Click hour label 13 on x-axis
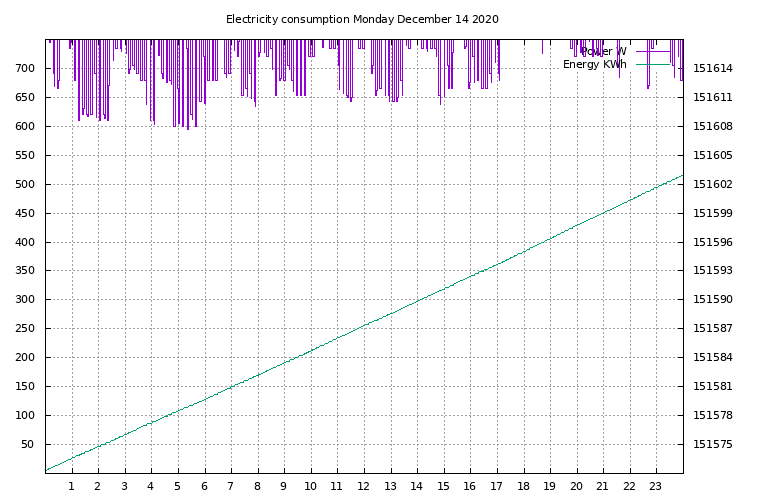768x500 pixels. (390, 486)
